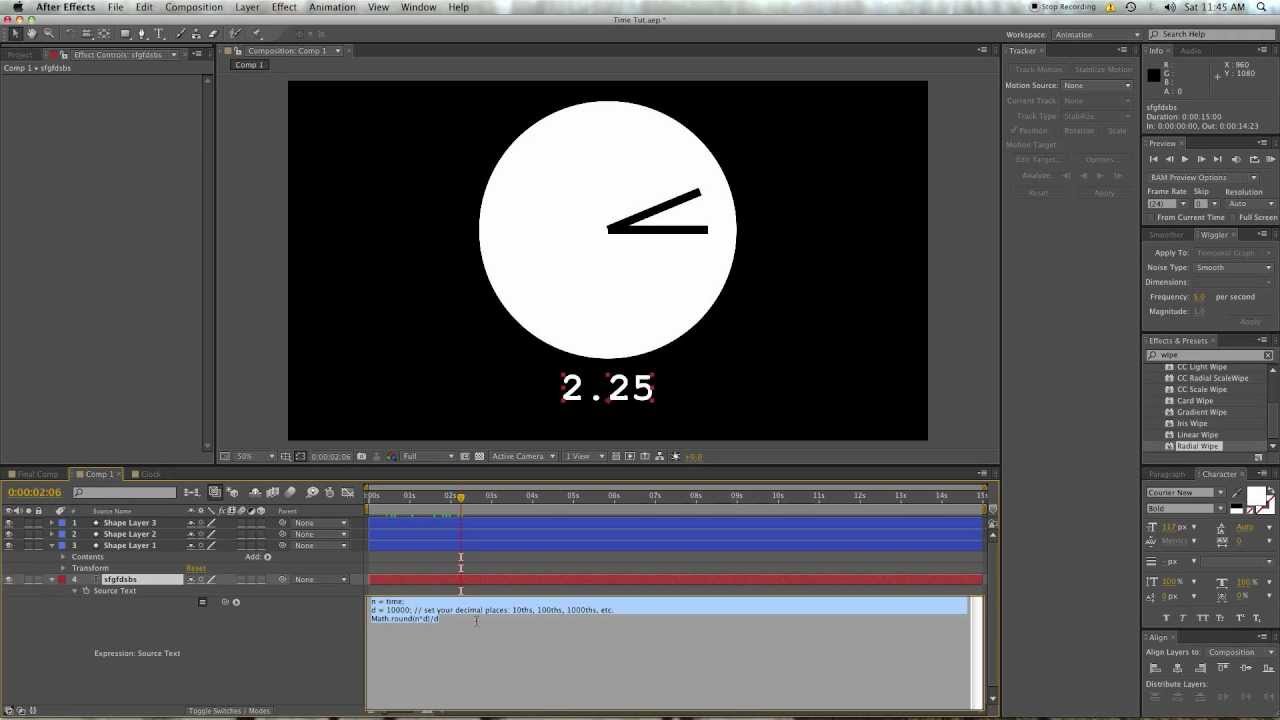
Task: Open Parent dropdown for Shape Layer 3
Action: coord(320,523)
